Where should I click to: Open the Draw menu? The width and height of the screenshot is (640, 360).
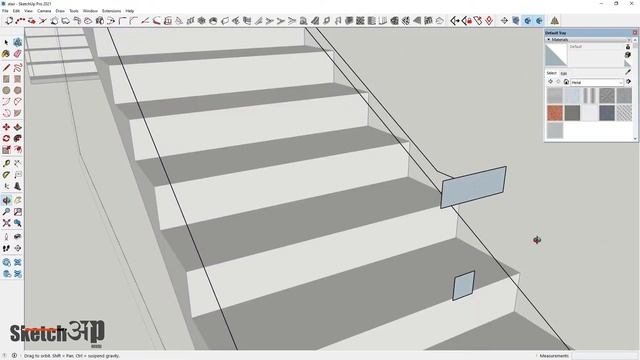tap(60, 11)
